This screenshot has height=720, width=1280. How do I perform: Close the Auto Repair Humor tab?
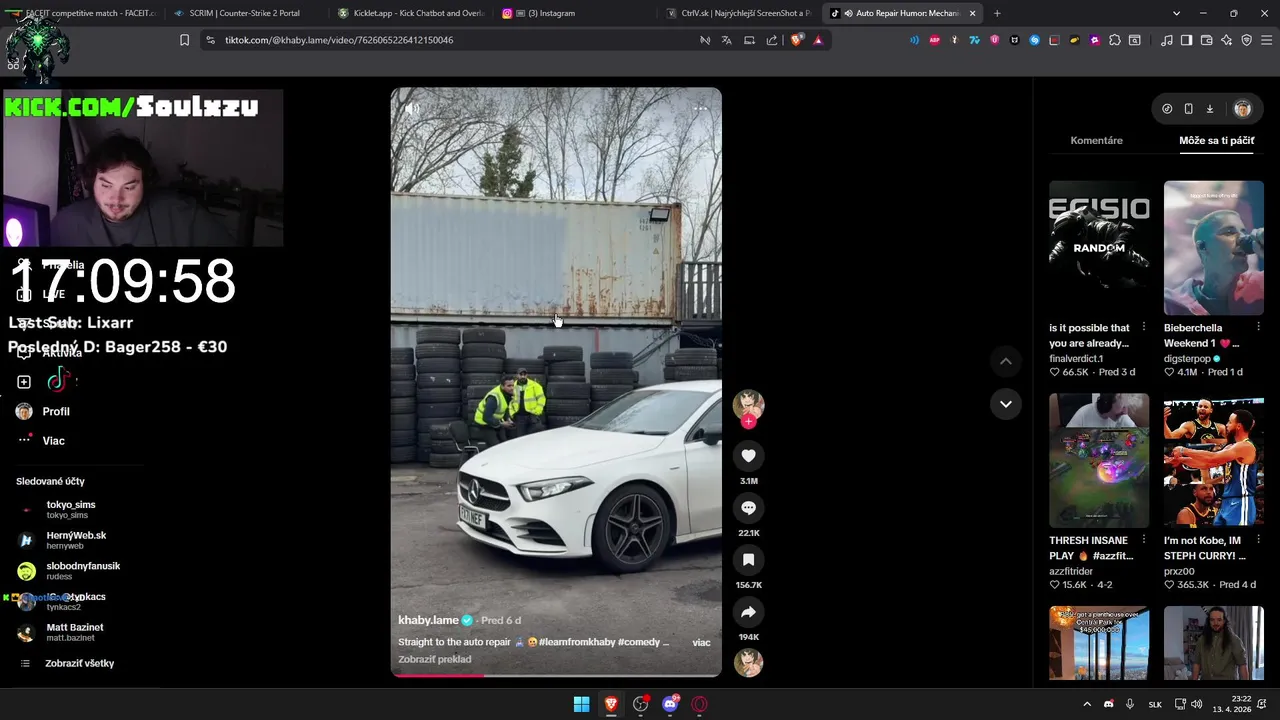(x=972, y=13)
